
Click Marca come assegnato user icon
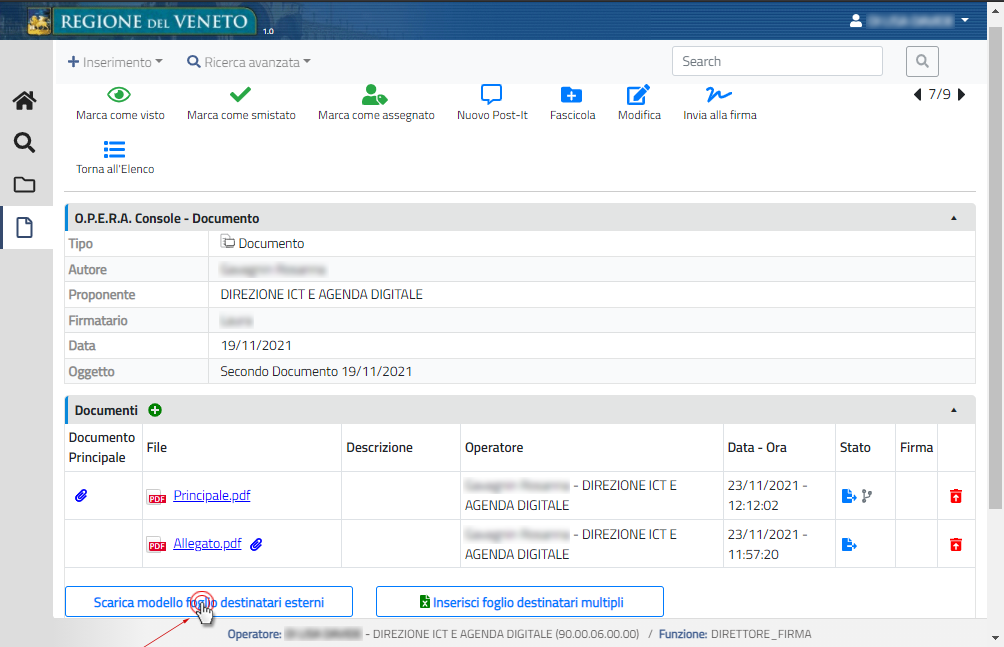click(375, 95)
